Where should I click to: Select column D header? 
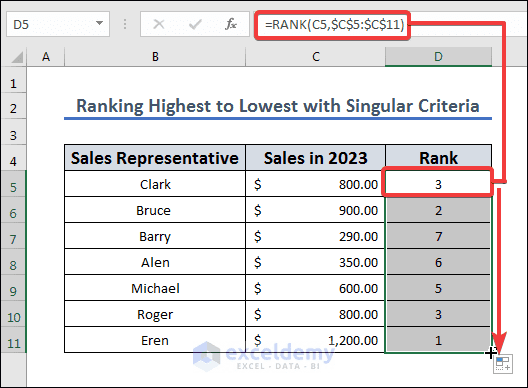(438, 57)
